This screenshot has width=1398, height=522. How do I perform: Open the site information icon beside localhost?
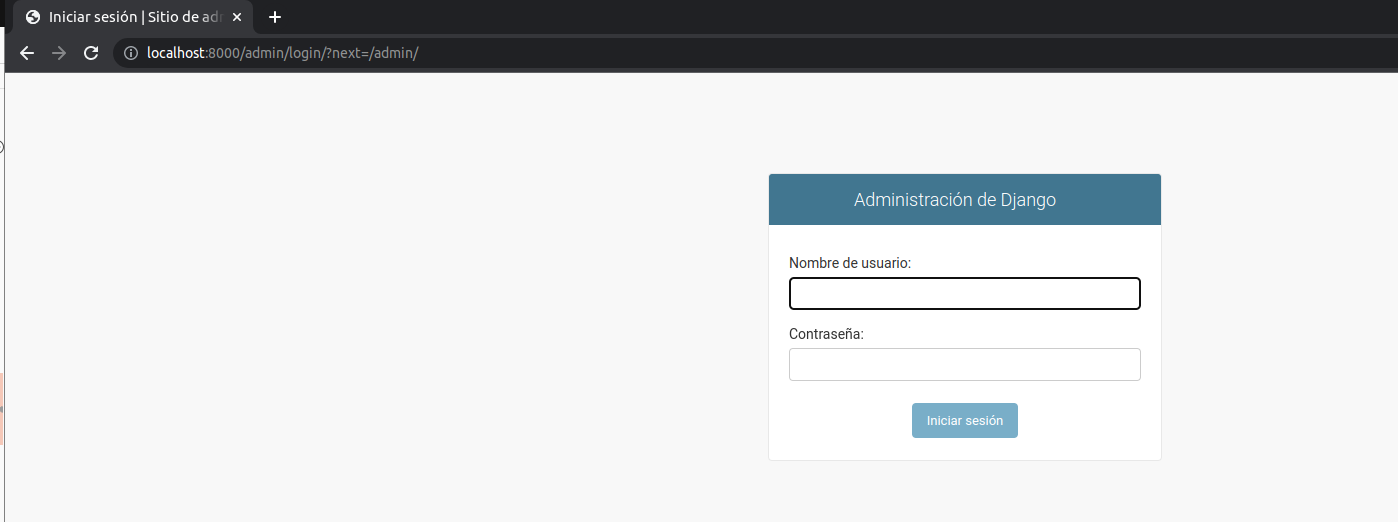[x=130, y=53]
